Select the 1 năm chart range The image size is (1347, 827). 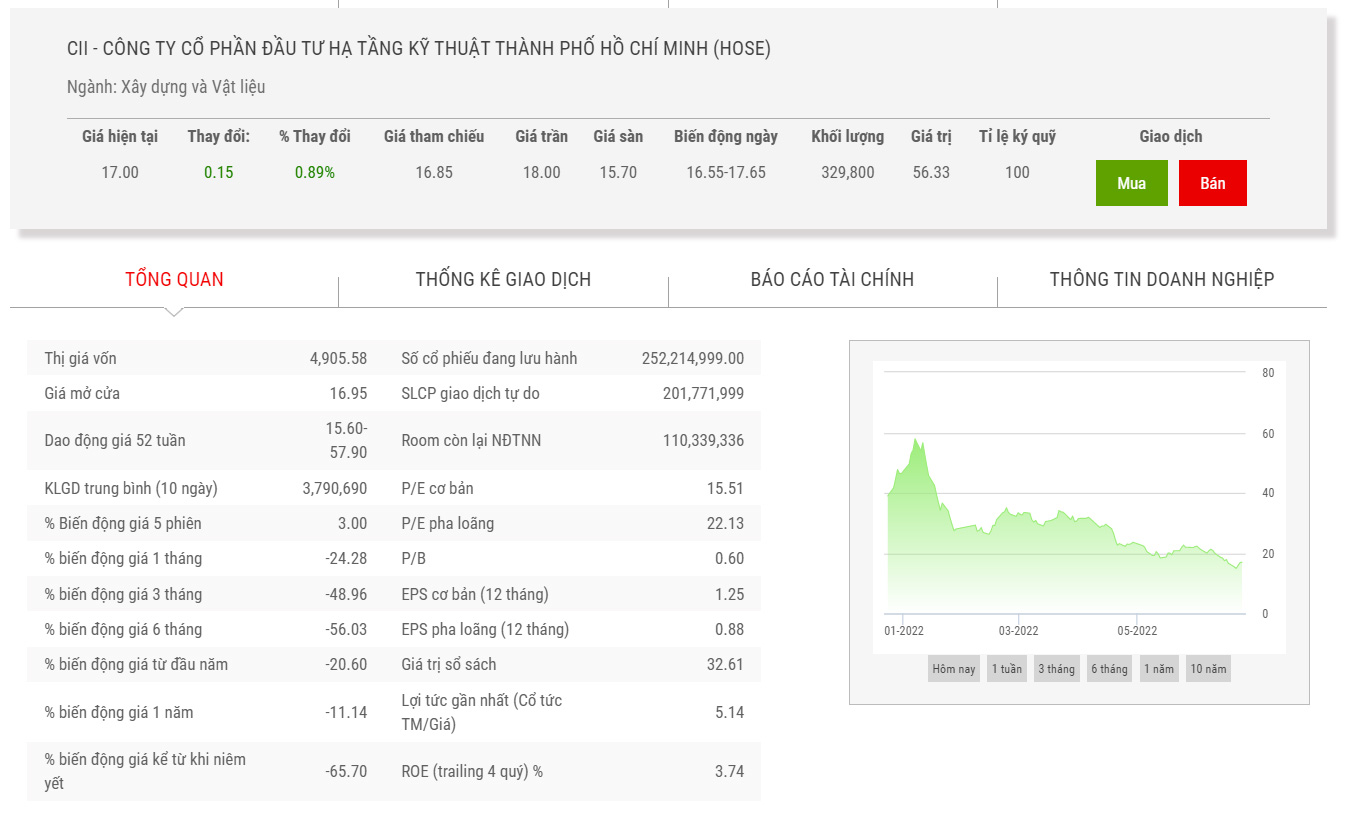(1159, 669)
